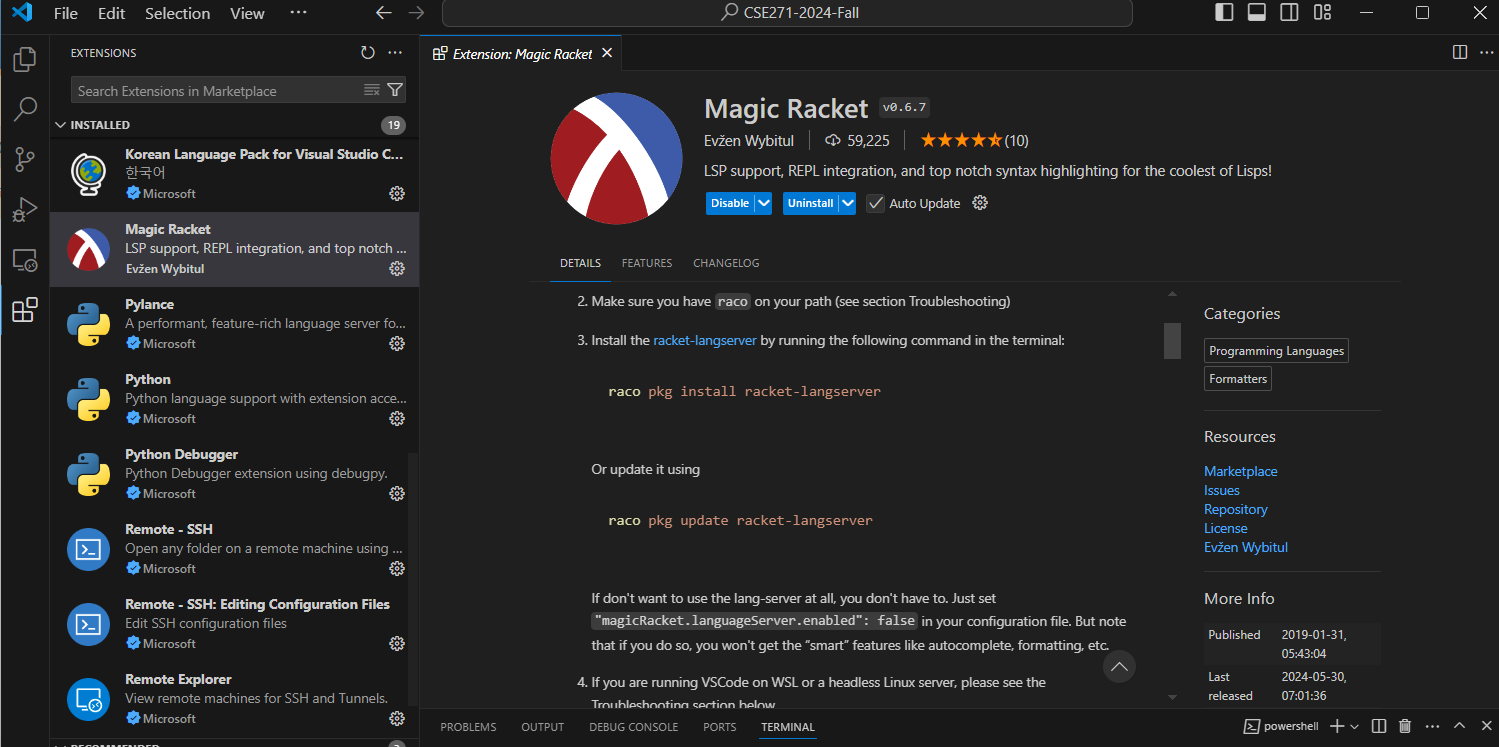Click Programming Languages category tag
This screenshot has width=1499, height=747.
click(x=1277, y=351)
